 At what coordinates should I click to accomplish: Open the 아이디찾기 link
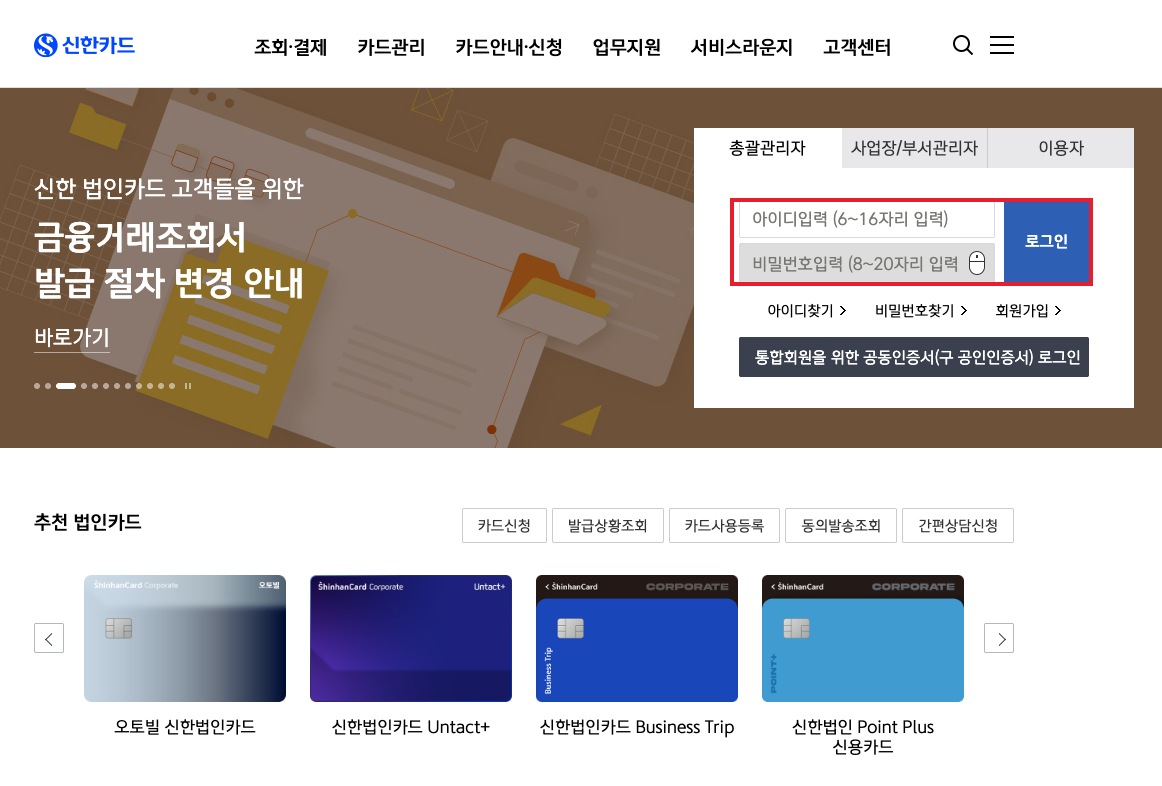806,310
